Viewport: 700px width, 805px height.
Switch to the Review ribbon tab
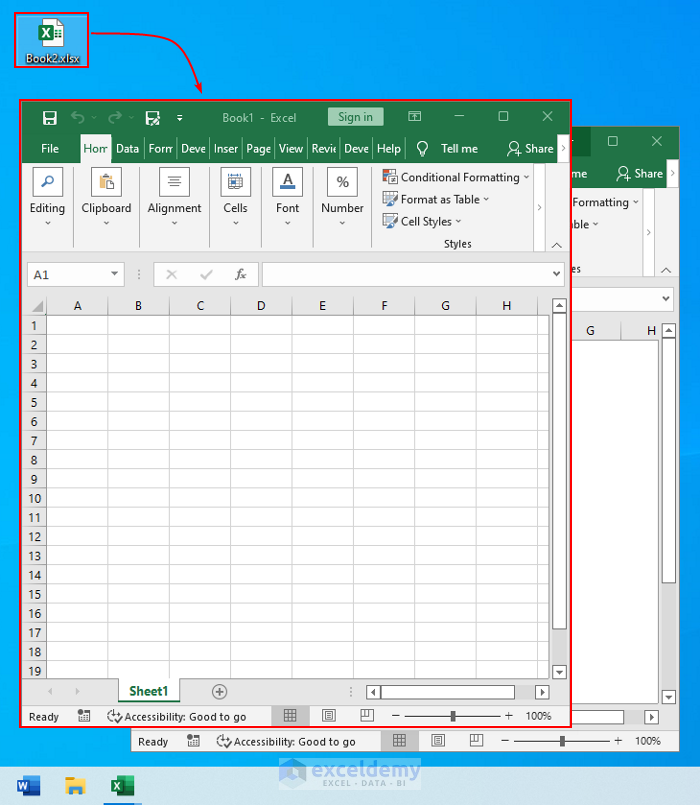pos(324,149)
